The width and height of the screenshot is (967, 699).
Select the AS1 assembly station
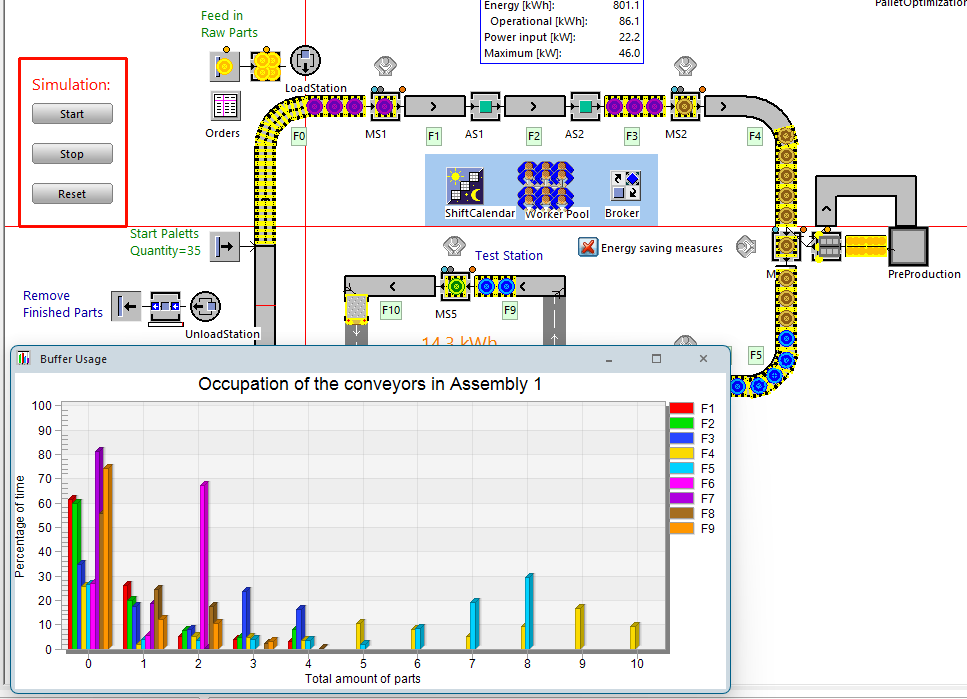485,106
